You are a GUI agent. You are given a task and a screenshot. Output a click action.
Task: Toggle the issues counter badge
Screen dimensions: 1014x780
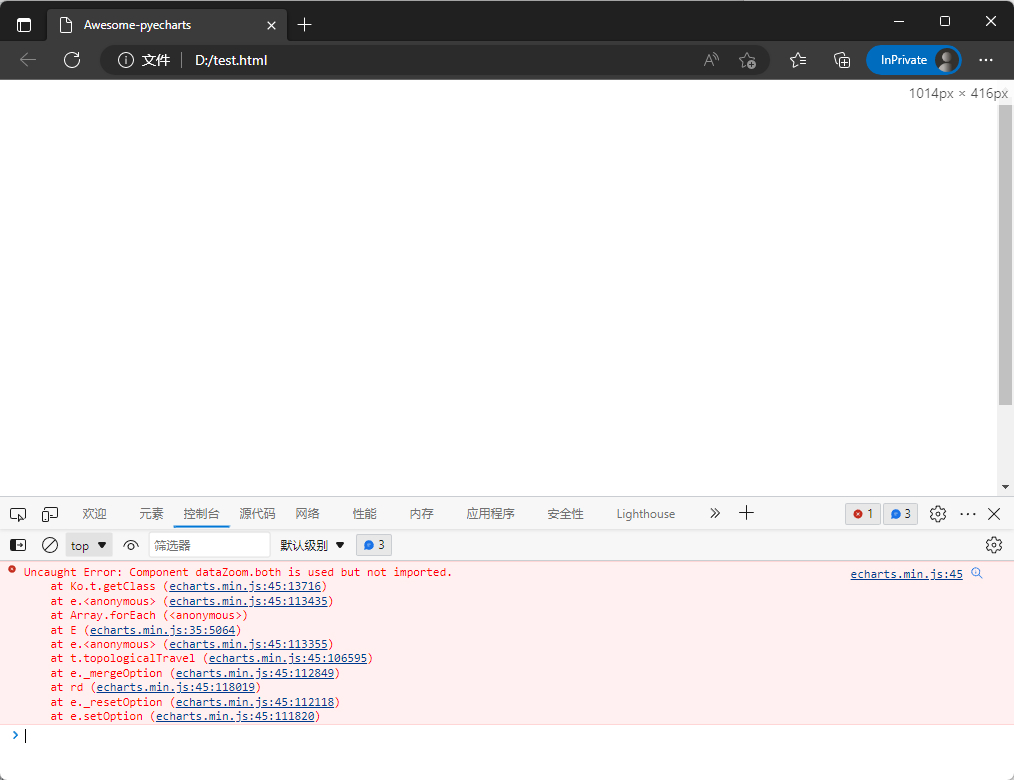click(x=899, y=513)
